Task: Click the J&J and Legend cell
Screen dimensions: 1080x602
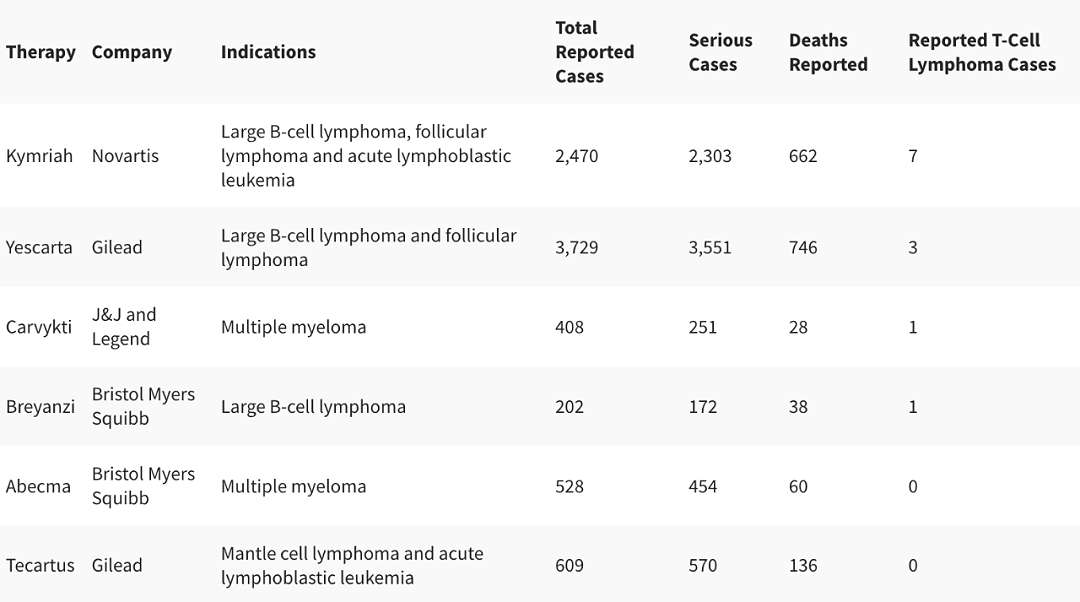Action: pos(124,326)
